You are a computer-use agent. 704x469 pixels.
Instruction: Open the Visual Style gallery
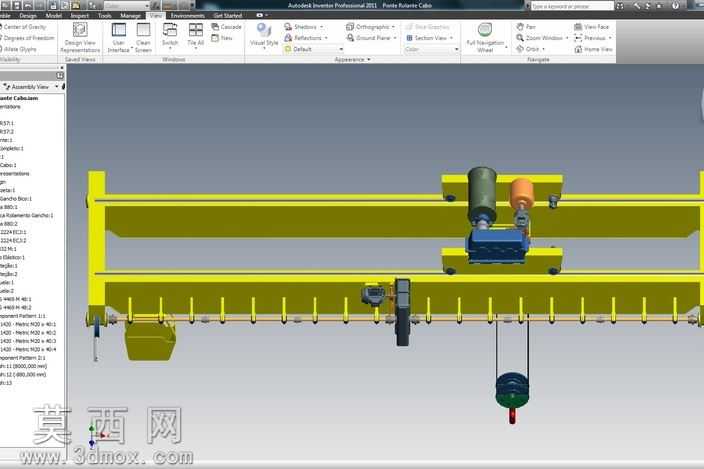264,35
